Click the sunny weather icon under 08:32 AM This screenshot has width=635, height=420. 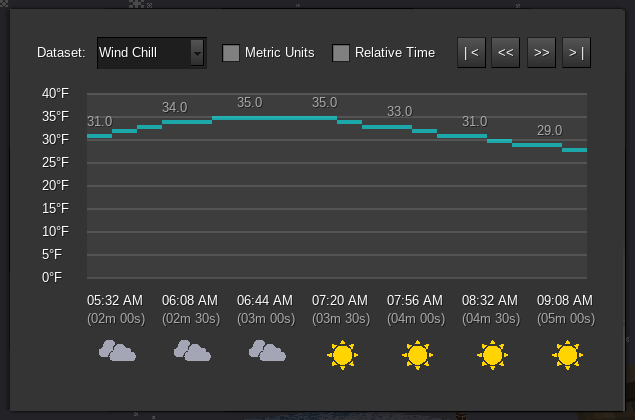coord(491,354)
